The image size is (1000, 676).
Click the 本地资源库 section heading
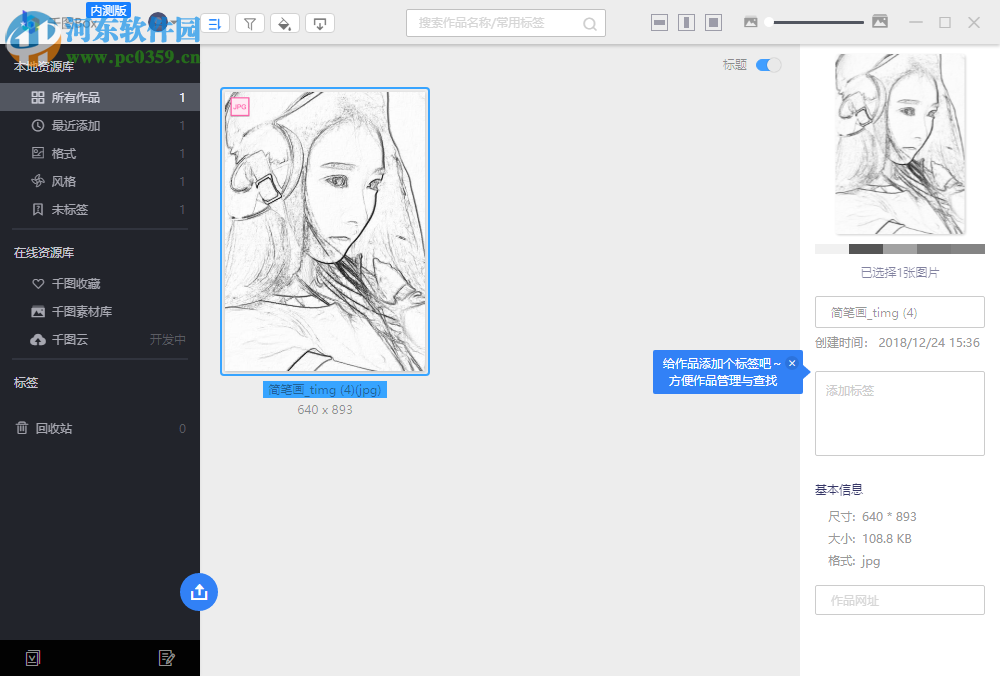click(44, 66)
